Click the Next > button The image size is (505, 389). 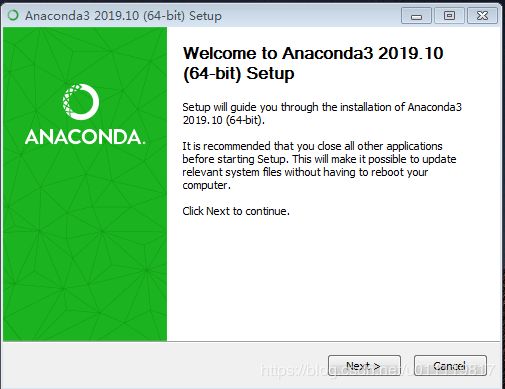tap(364, 365)
